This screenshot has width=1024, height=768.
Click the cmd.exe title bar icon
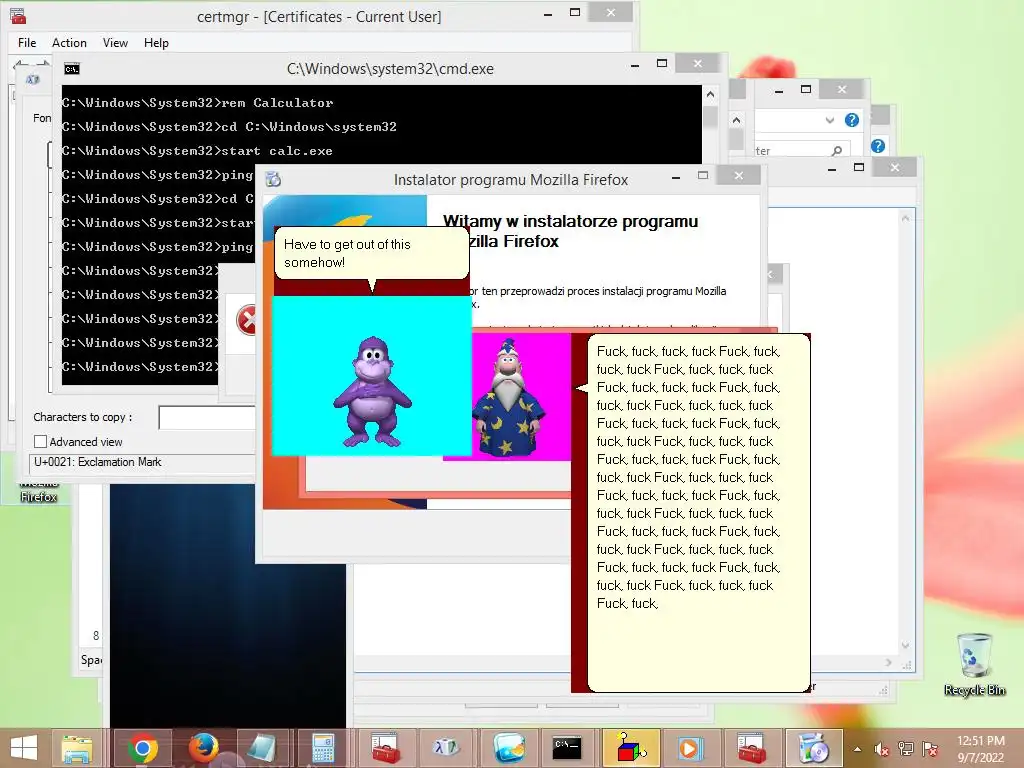point(72,69)
